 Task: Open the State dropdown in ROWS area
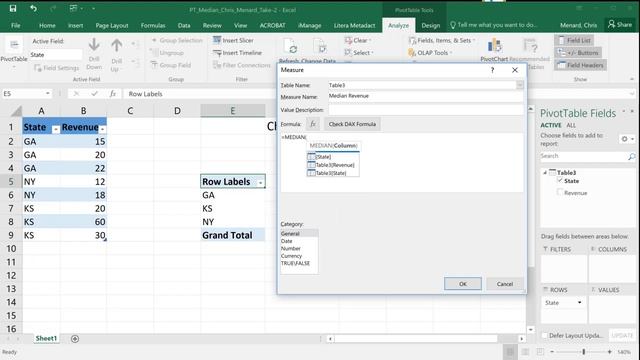[580, 302]
